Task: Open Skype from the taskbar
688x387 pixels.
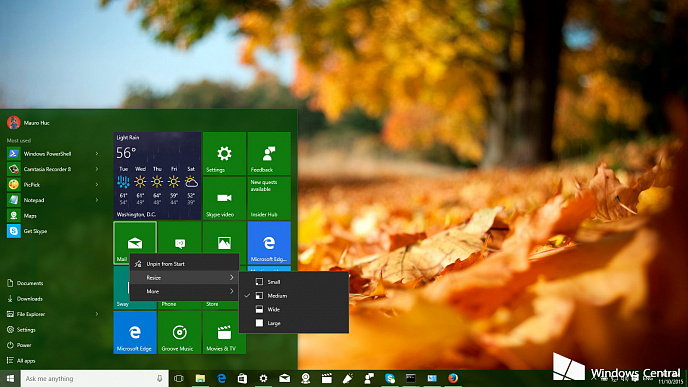Action: pos(390,378)
